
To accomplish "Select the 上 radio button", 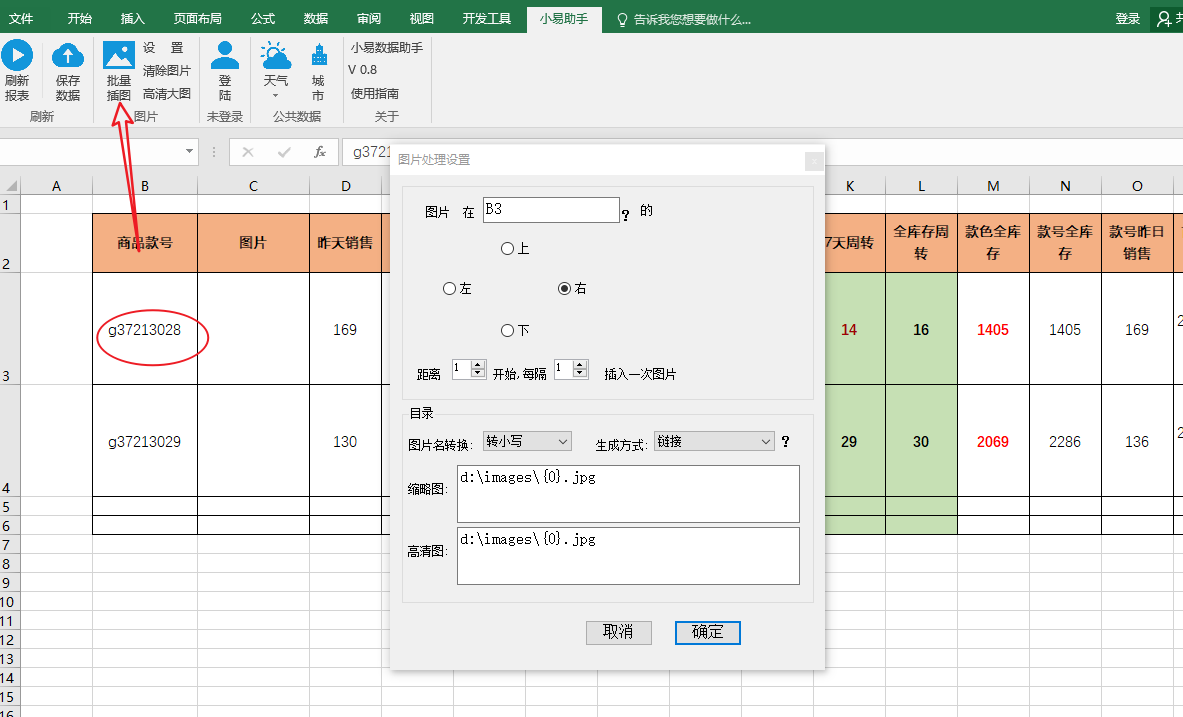I will [507, 248].
